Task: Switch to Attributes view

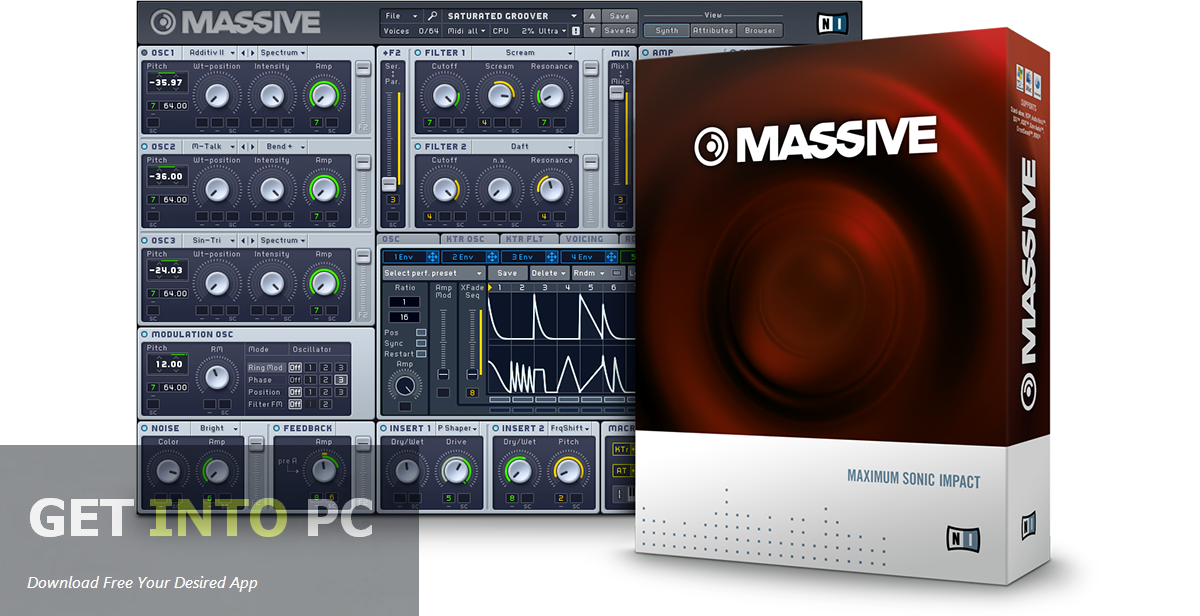Action: coord(713,31)
